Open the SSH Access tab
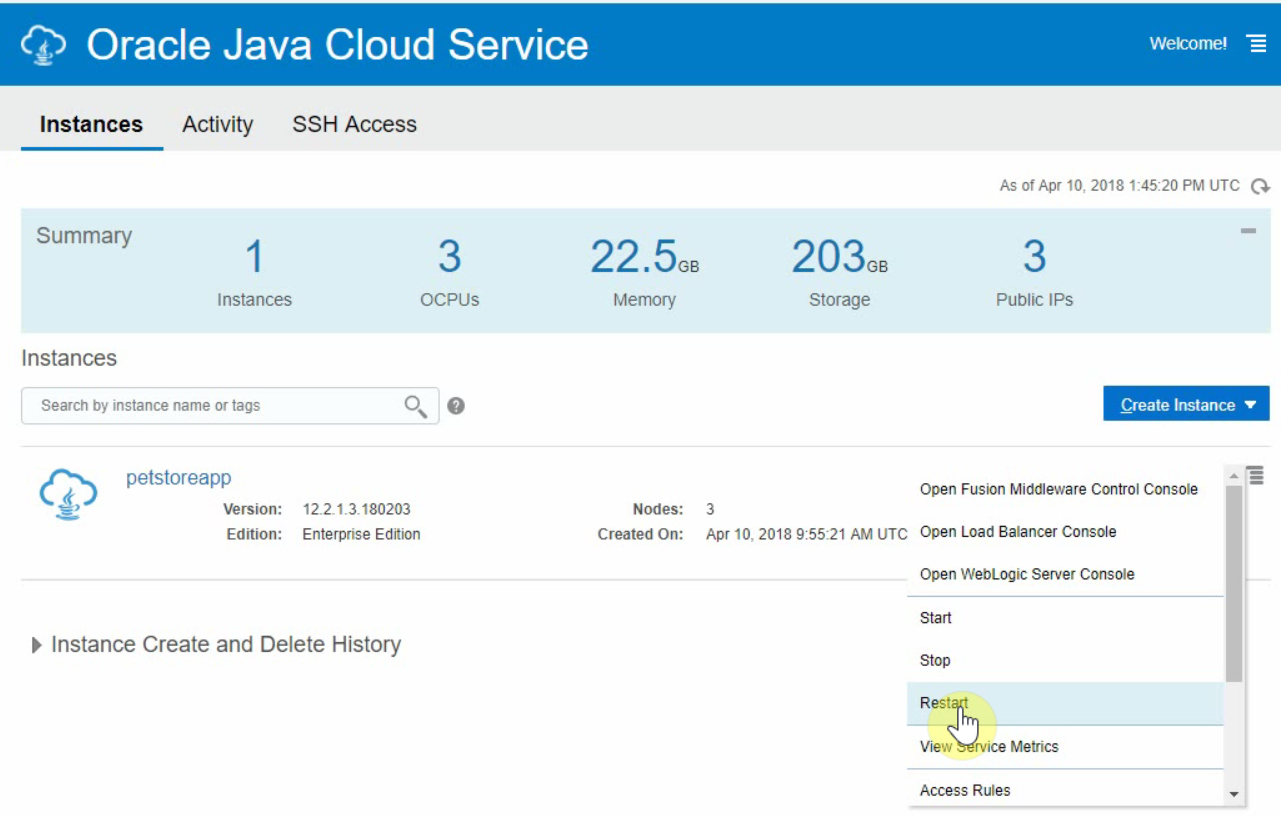1281x816 pixels. coord(354,124)
